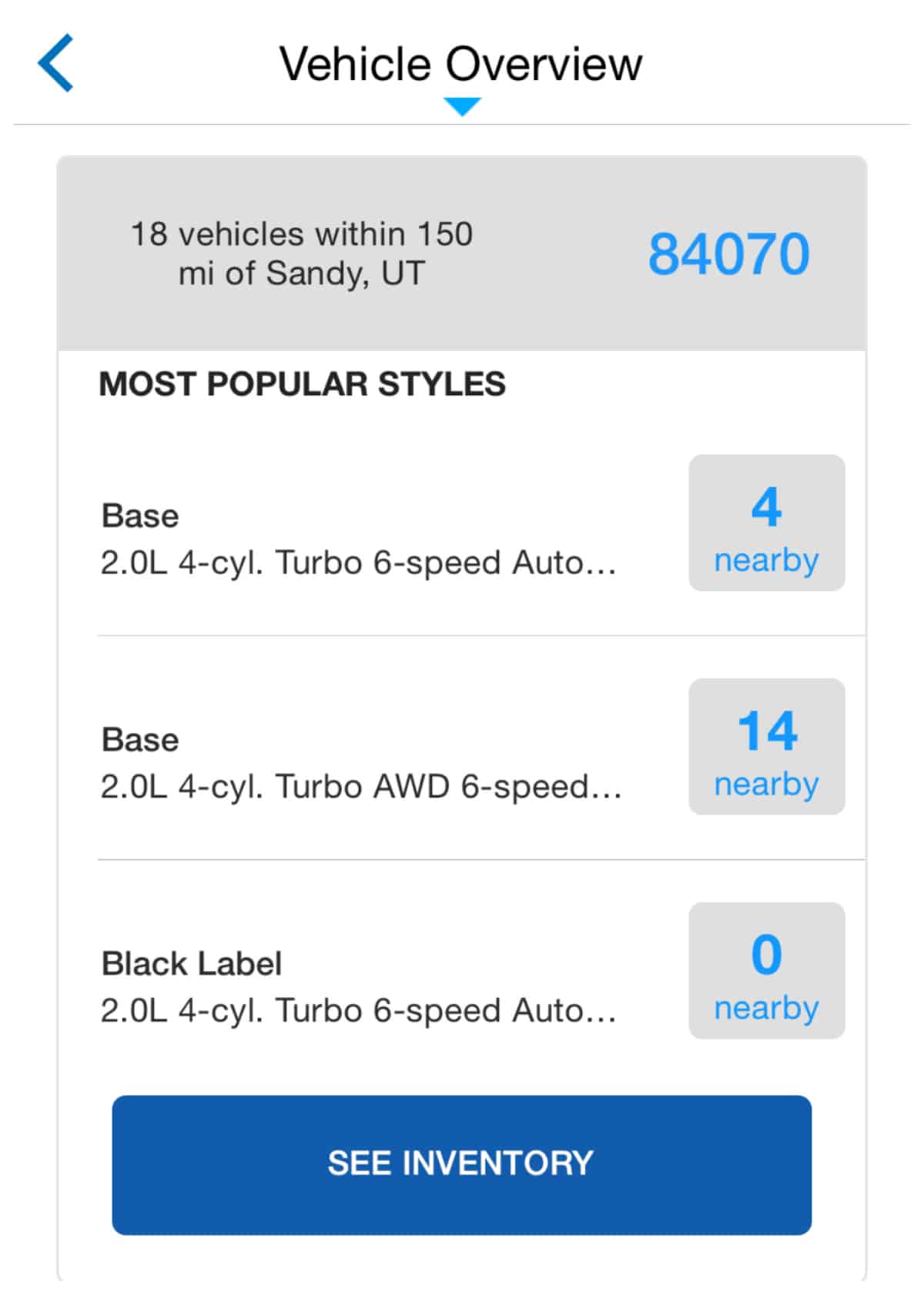
Task: Tap the back chevron arrow
Action: pos(55,63)
